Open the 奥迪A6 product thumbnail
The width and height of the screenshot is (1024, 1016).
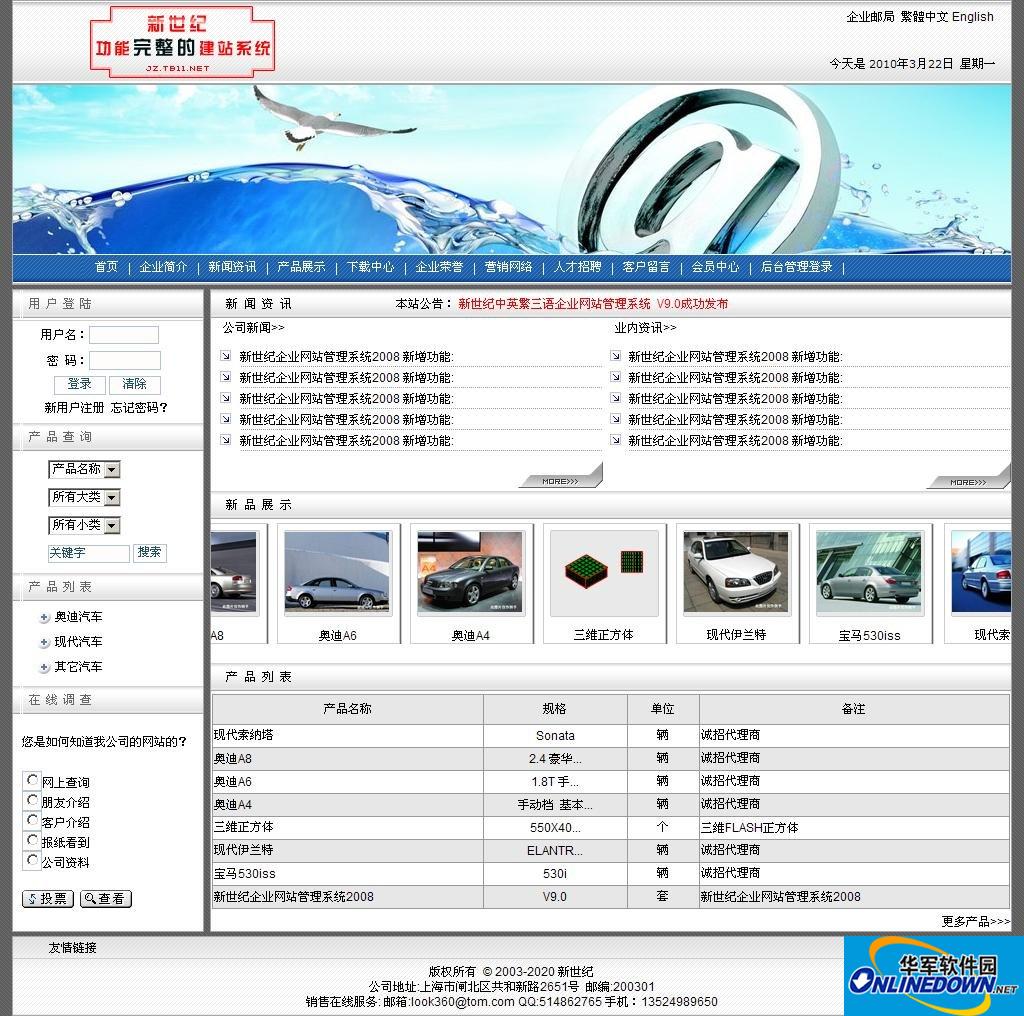(338, 573)
